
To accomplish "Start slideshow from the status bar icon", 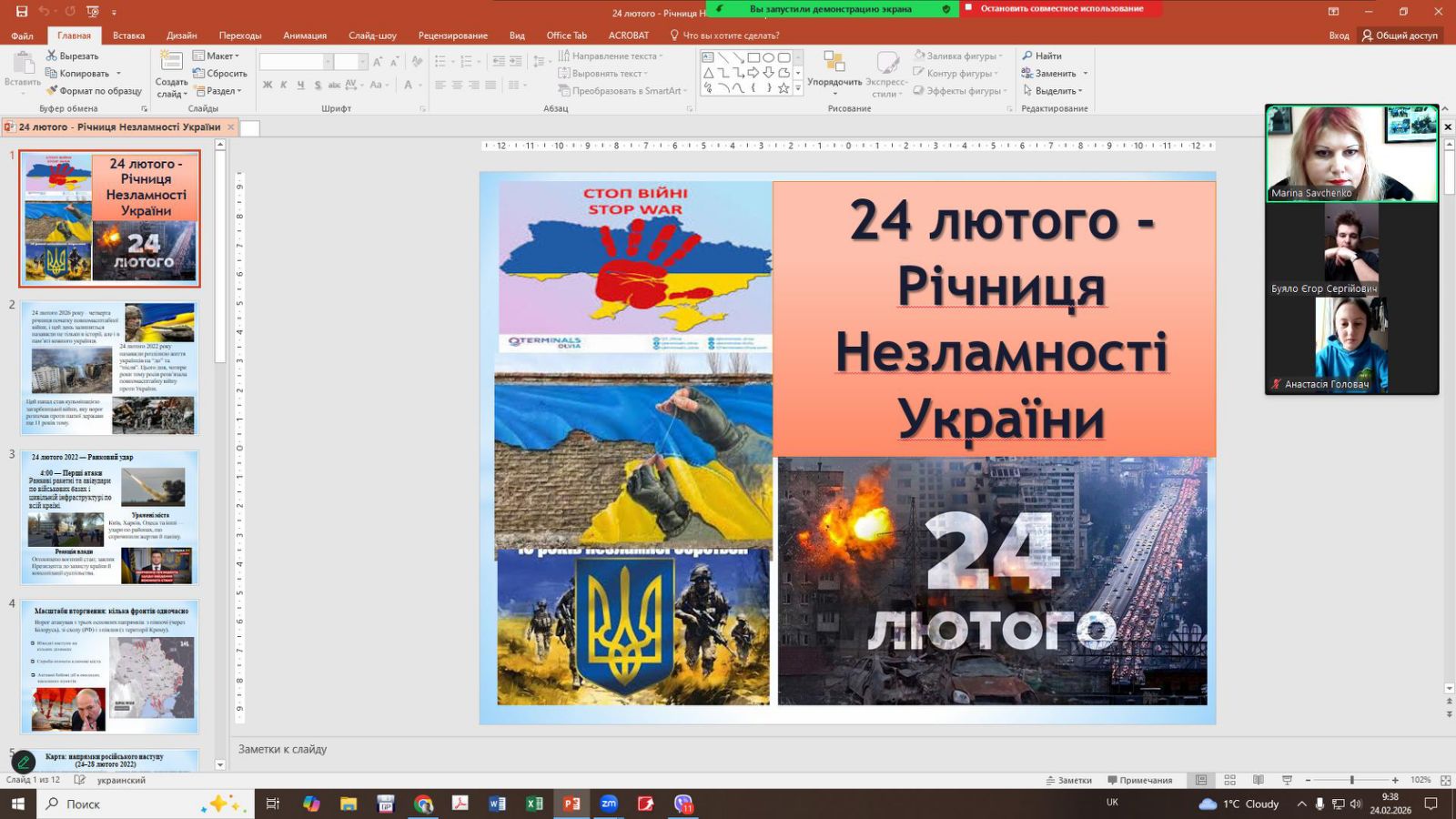I will click(x=1287, y=781).
